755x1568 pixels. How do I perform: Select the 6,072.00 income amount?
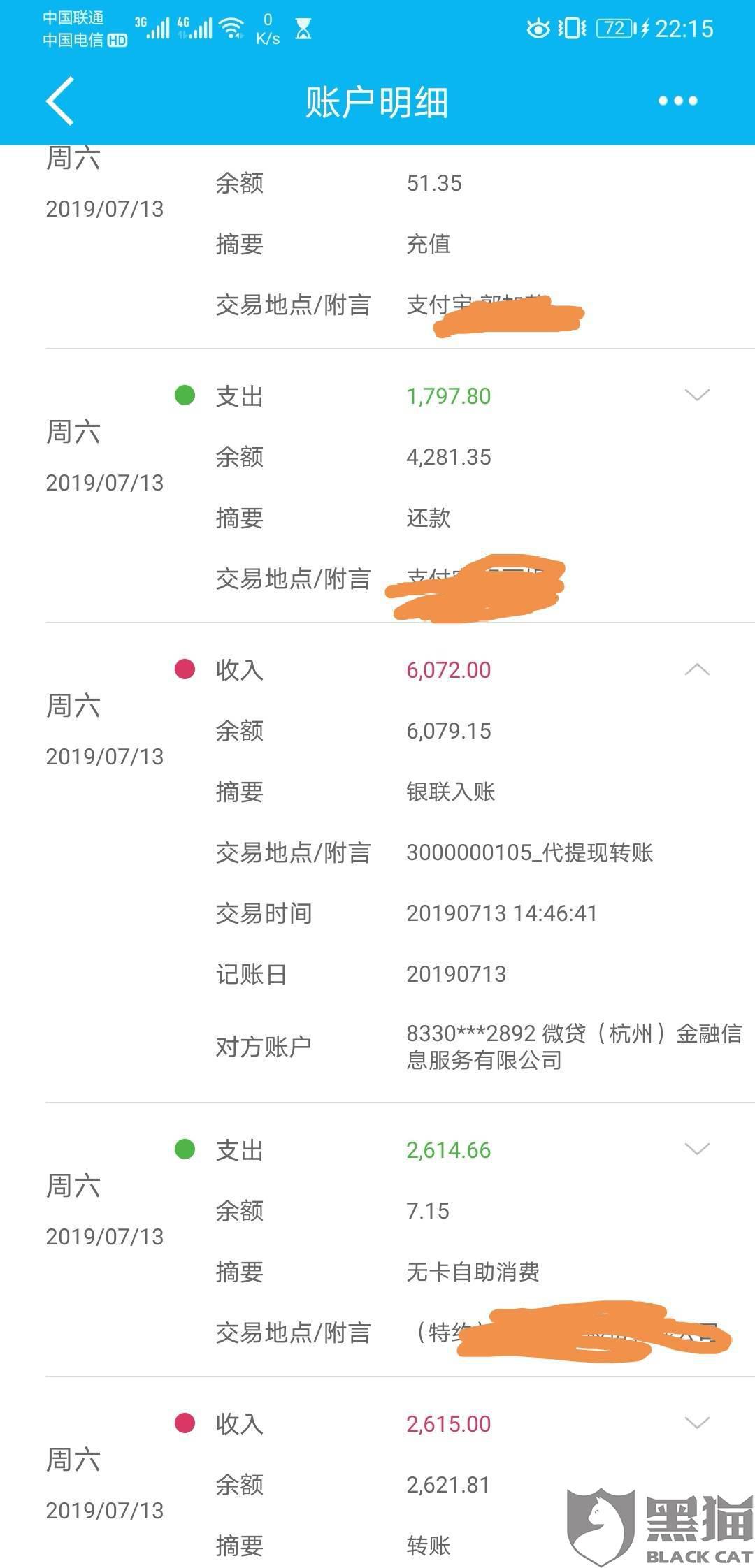tap(449, 670)
